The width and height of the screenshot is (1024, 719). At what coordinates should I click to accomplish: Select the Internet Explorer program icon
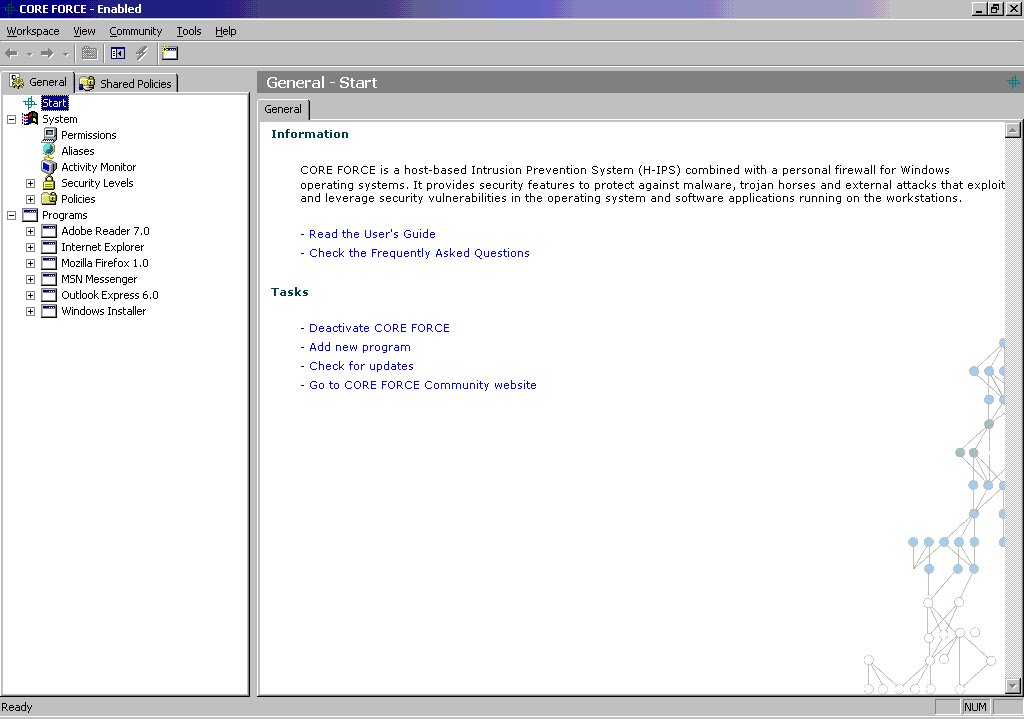pos(49,247)
